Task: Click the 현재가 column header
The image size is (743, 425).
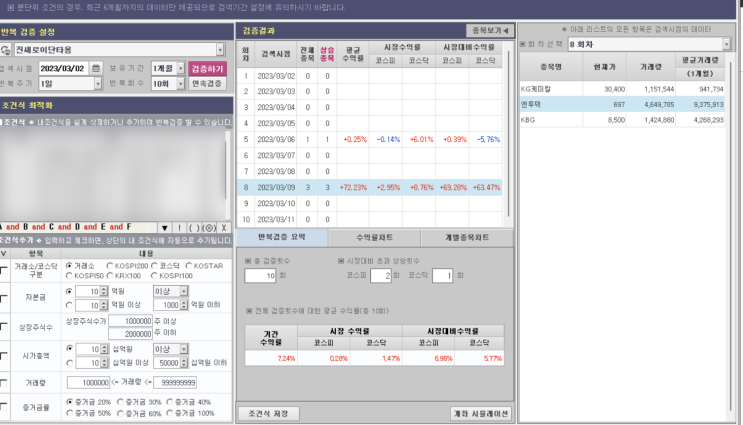Action: click(605, 67)
